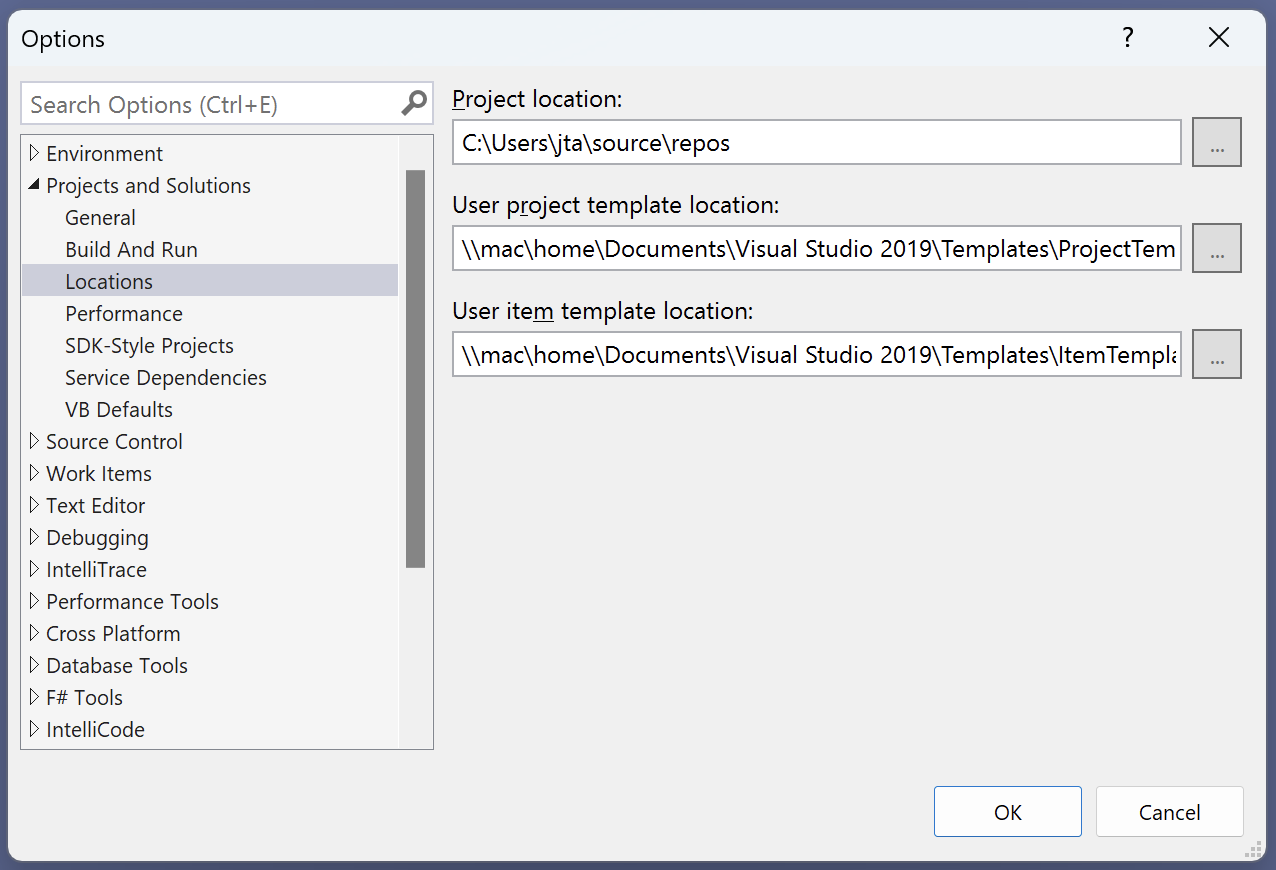Dismiss the dialog with Cancel

click(1169, 811)
